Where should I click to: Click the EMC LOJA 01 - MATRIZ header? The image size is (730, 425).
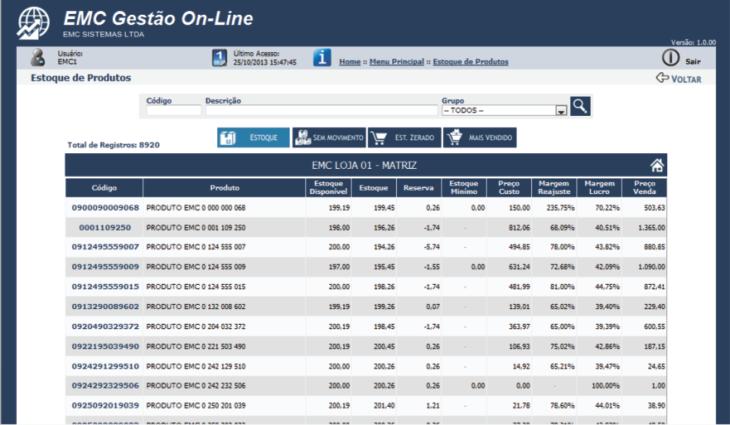pyautogui.click(x=364, y=166)
